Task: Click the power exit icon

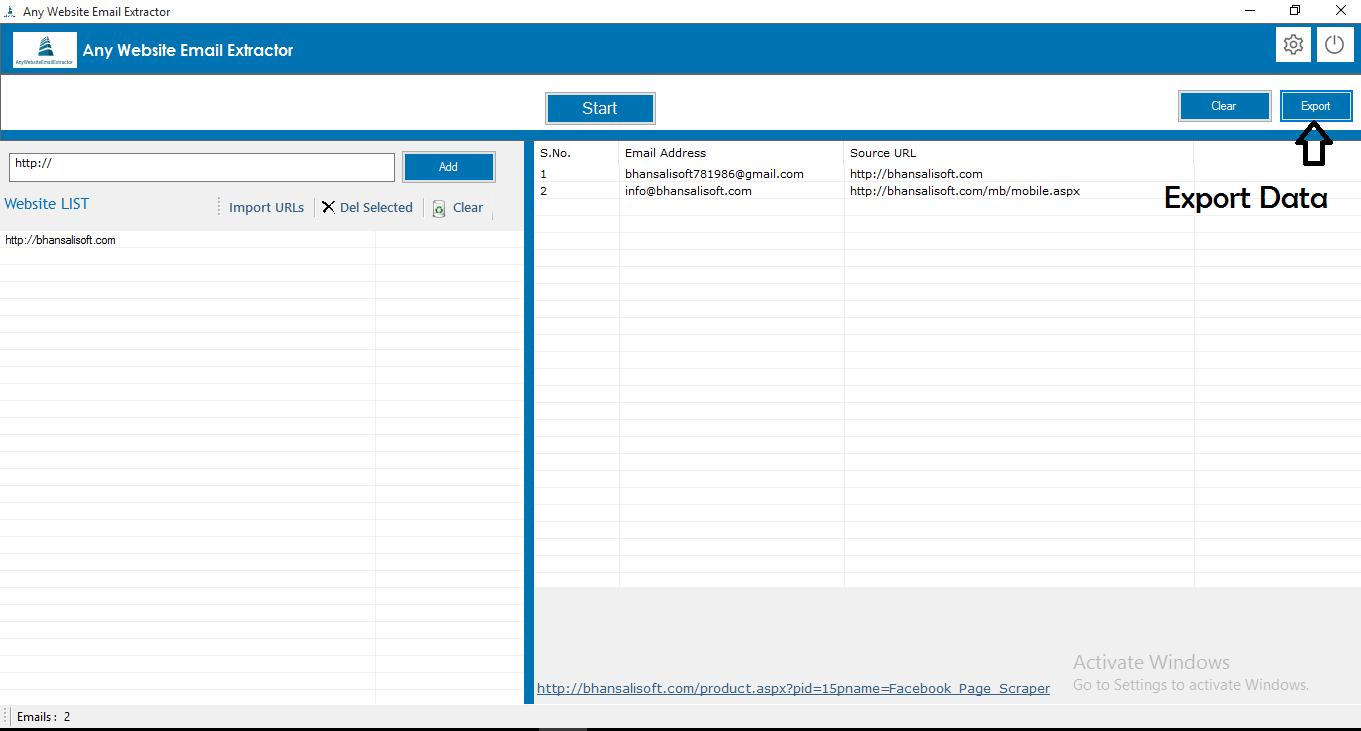Action: (x=1334, y=45)
